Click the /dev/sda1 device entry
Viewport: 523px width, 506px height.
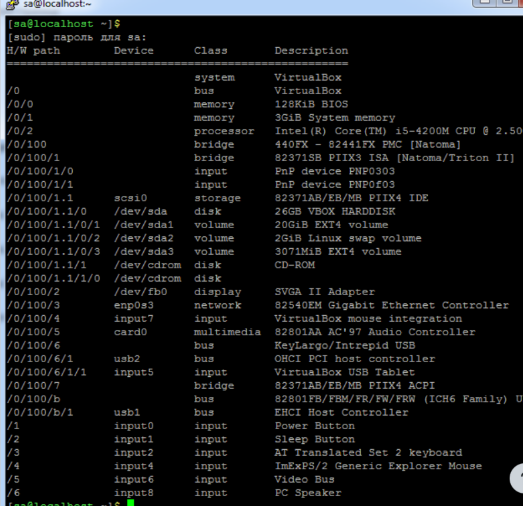(x=144, y=225)
